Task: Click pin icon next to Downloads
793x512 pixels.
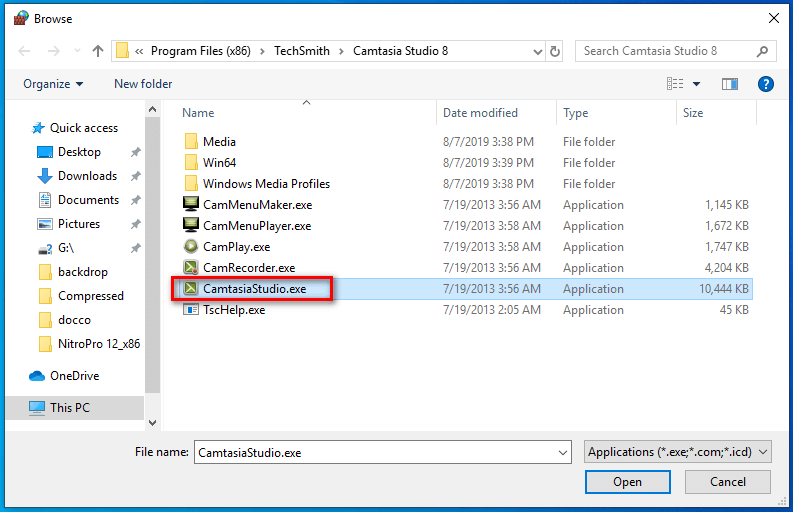Action: click(x=135, y=176)
